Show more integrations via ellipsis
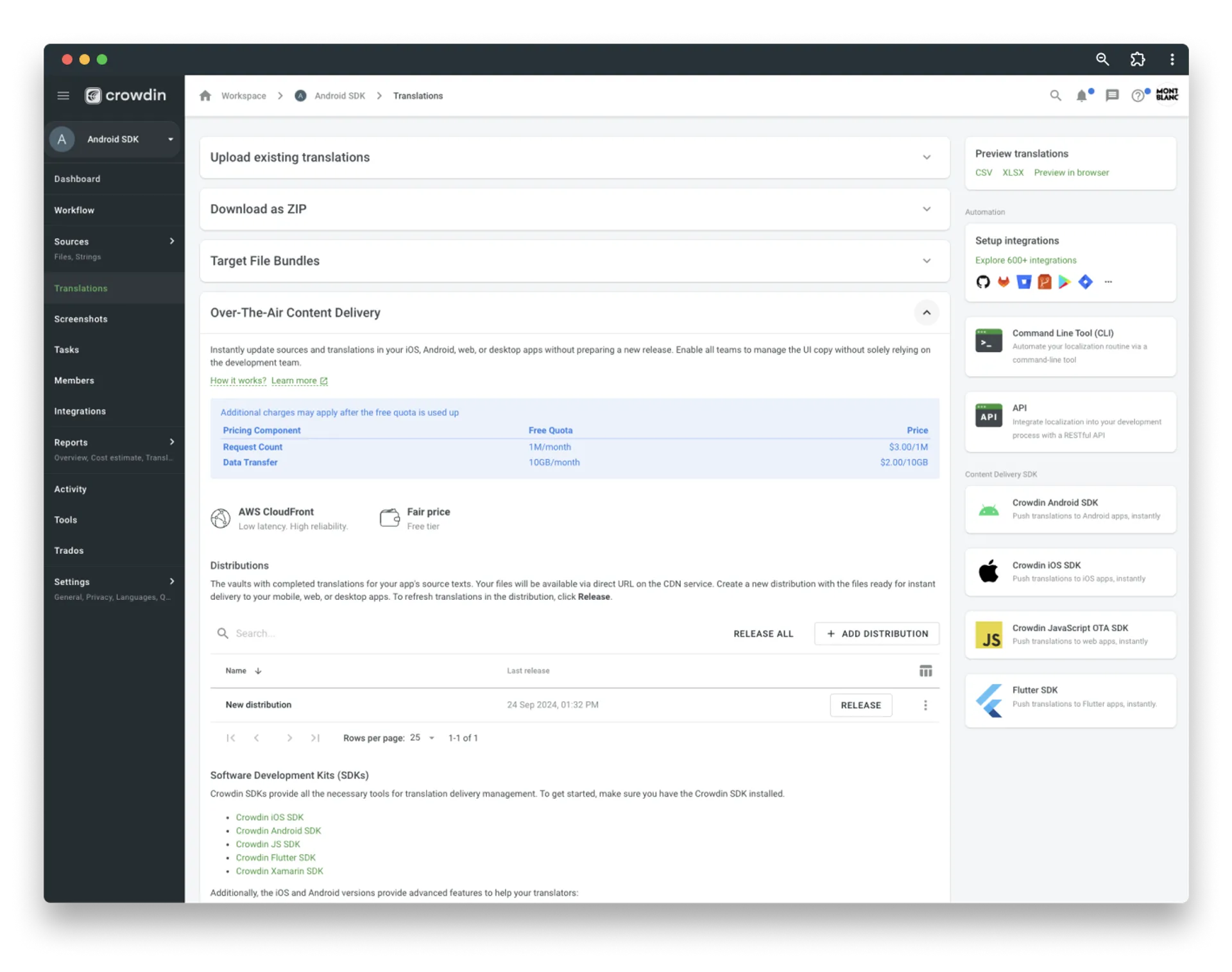The width and height of the screenshot is (1232, 972). point(1108,282)
